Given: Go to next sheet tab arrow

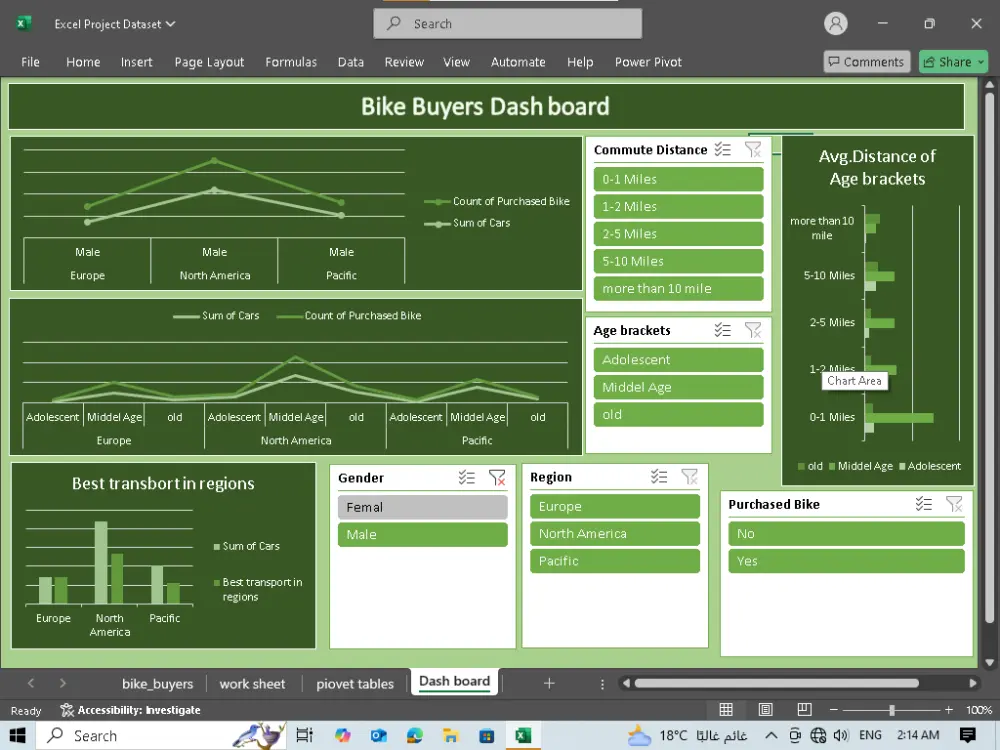Looking at the screenshot, I should click(62, 683).
